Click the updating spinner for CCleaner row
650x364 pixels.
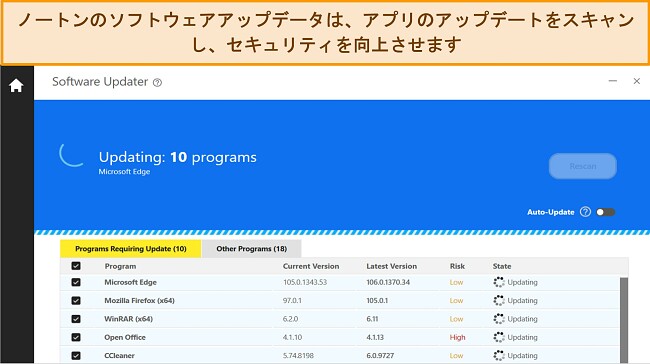click(x=499, y=355)
